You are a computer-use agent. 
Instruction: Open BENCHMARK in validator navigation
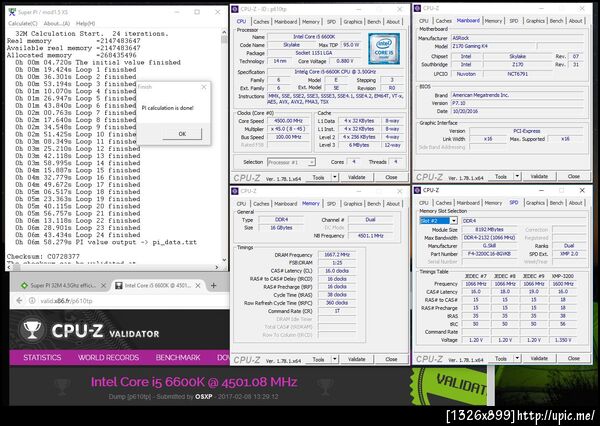click(178, 357)
